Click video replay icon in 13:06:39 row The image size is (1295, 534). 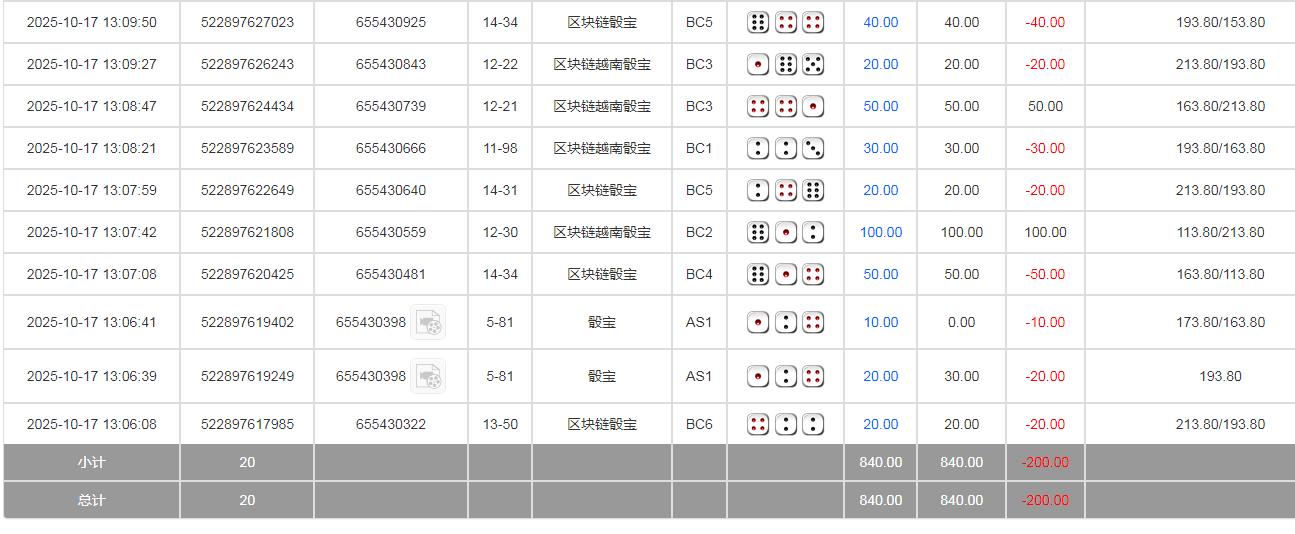[428, 376]
